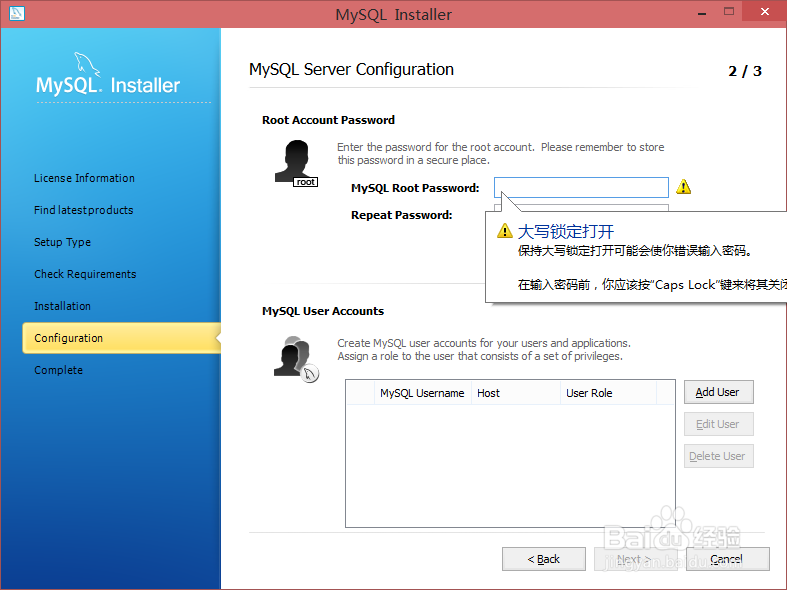Screen dimensions: 787x590
Task: Click the MySQL Root Password label
Action: 415,188
